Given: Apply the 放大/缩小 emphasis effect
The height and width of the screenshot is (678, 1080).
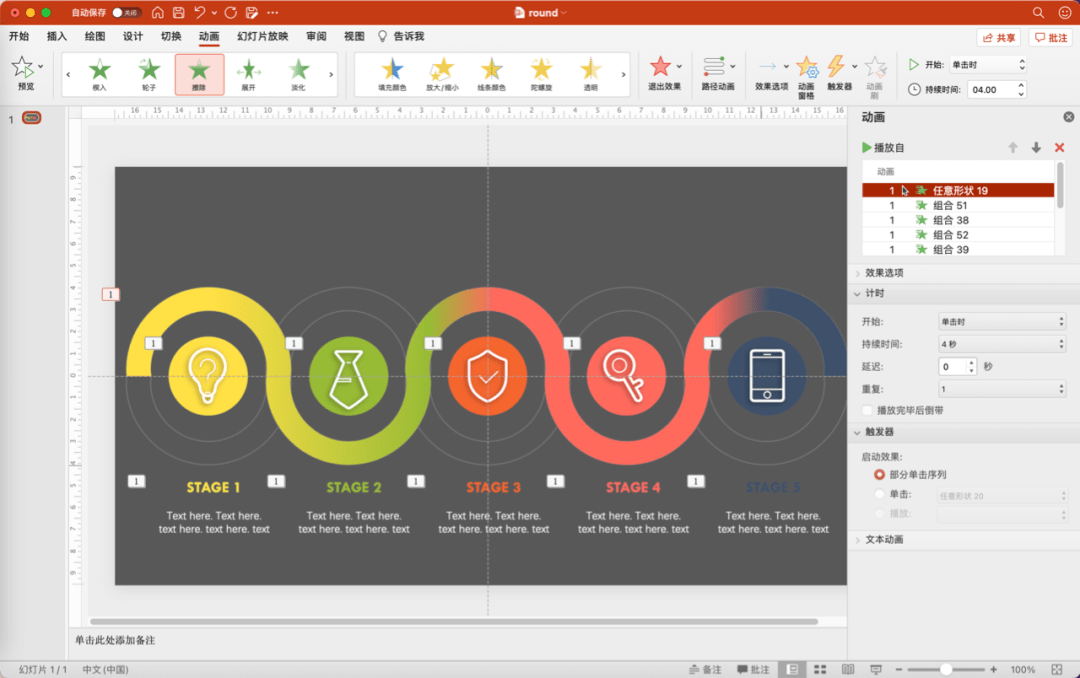Looking at the screenshot, I should pyautogui.click(x=442, y=74).
